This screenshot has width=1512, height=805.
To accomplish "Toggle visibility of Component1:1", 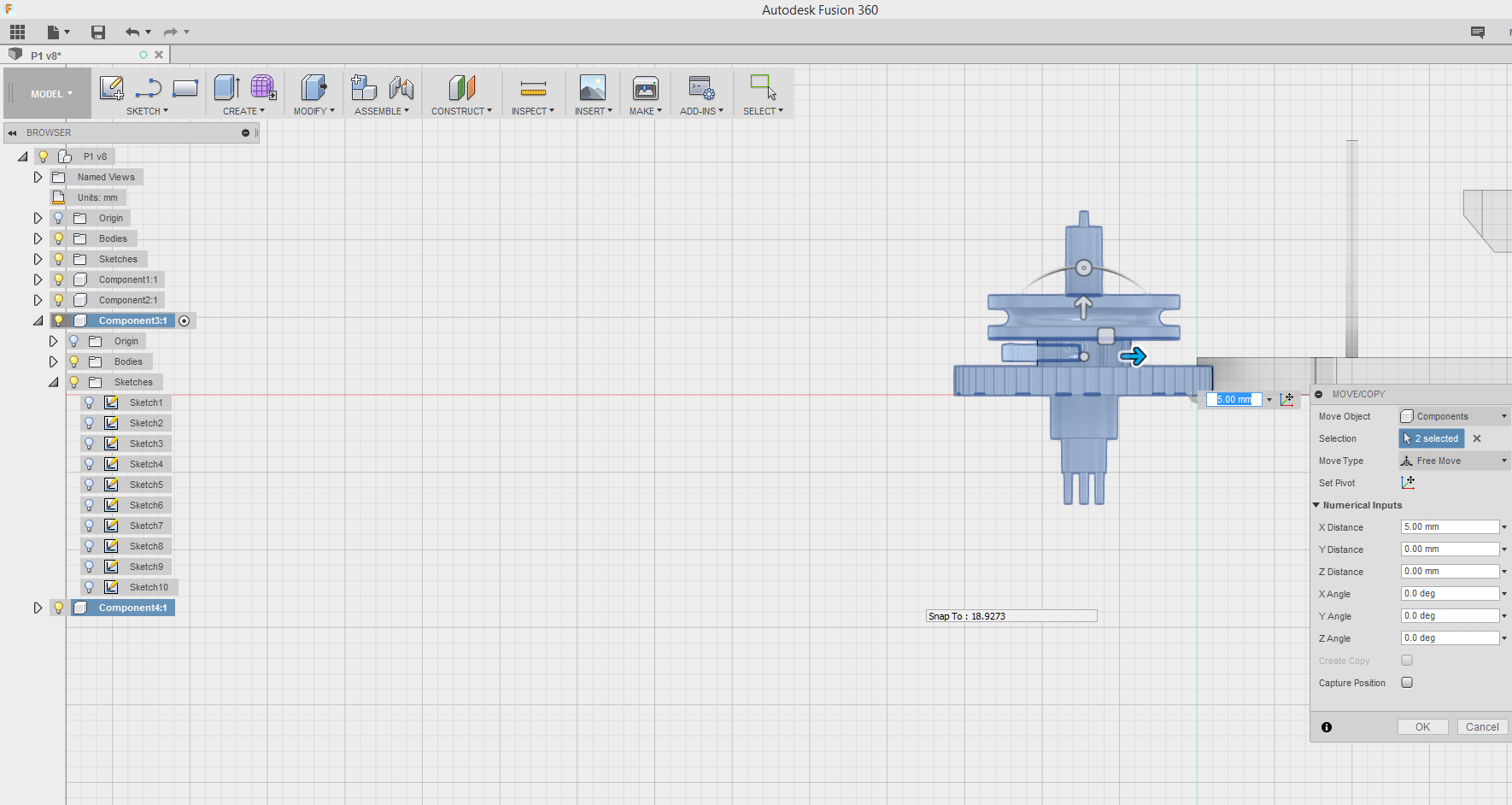I will [59, 279].
